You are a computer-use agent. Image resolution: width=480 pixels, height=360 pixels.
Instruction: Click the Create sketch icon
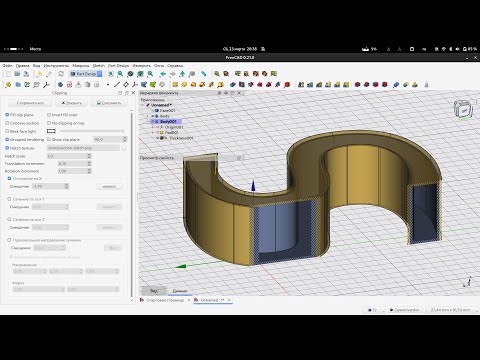tap(69, 85)
